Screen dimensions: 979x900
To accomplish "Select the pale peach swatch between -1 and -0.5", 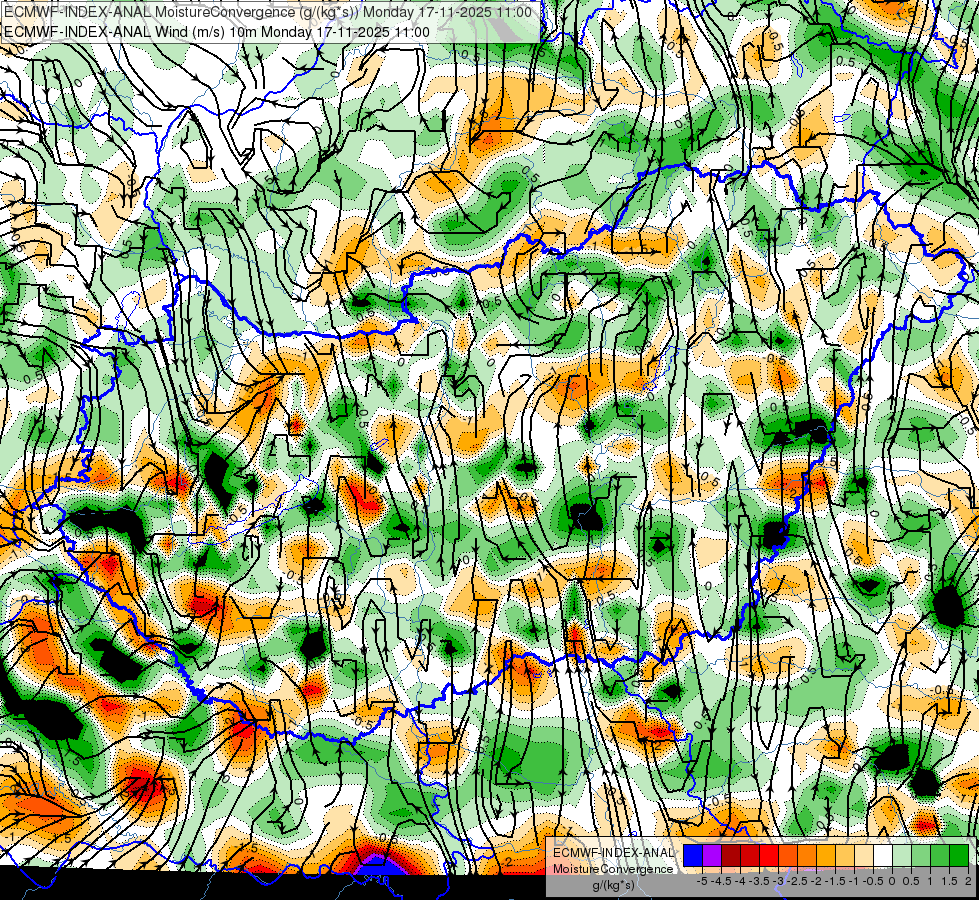I will tap(864, 855).
